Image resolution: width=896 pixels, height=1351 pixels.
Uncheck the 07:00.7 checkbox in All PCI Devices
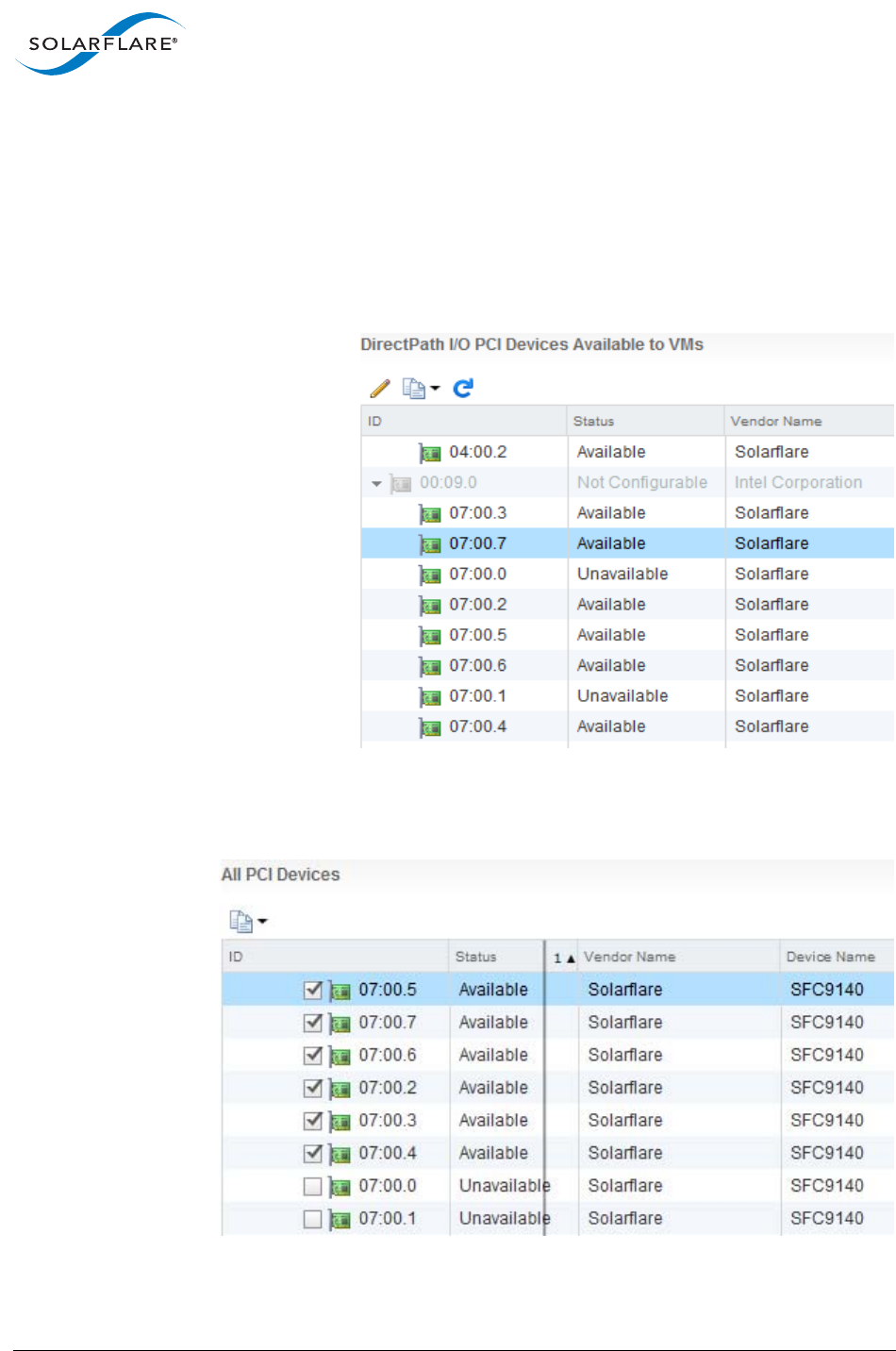coord(313,1023)
